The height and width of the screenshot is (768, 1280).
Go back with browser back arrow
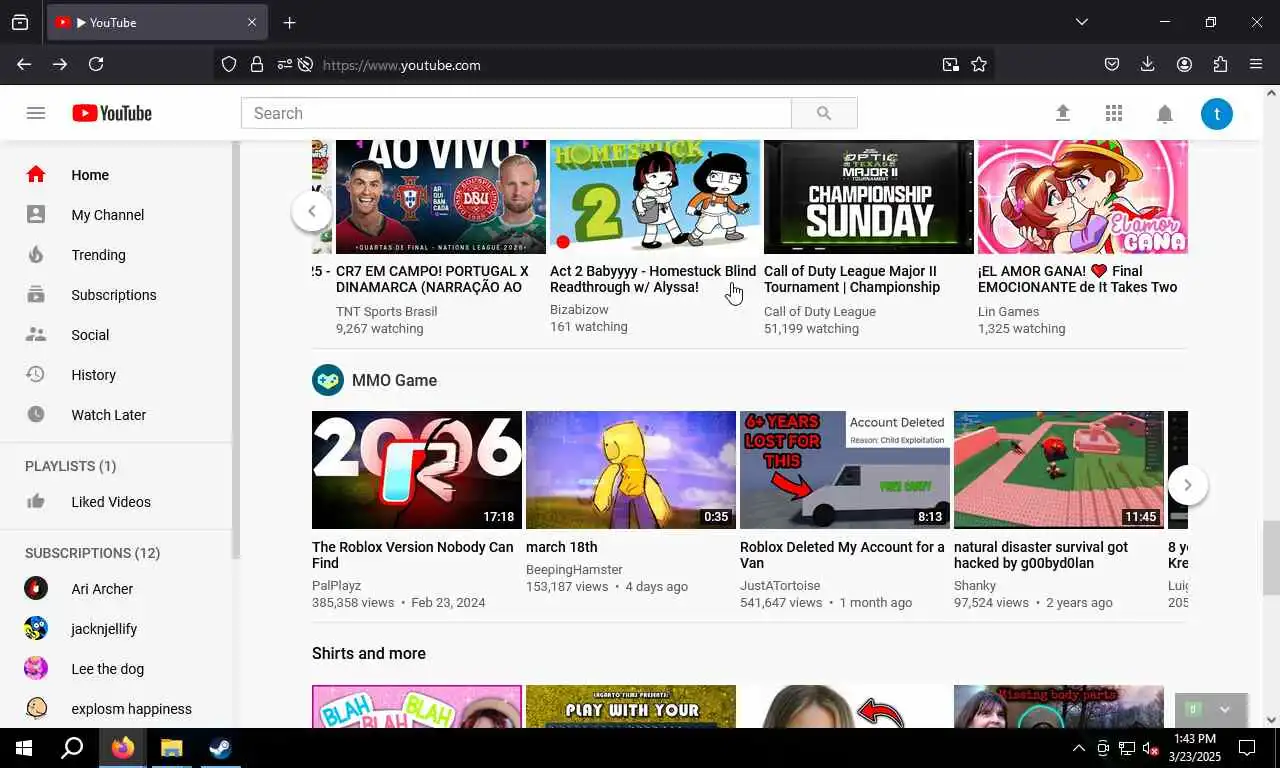[x=24, y=64]
